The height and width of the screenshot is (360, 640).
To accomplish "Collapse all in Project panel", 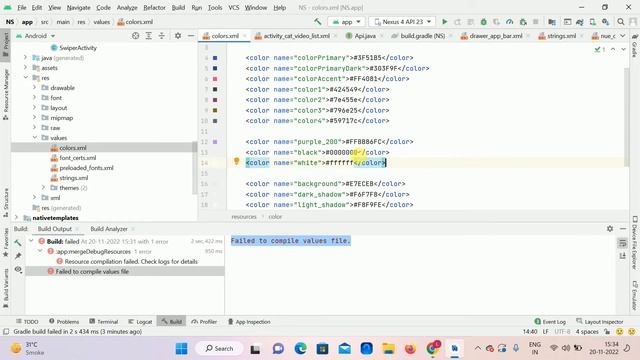I will [162, 36].
